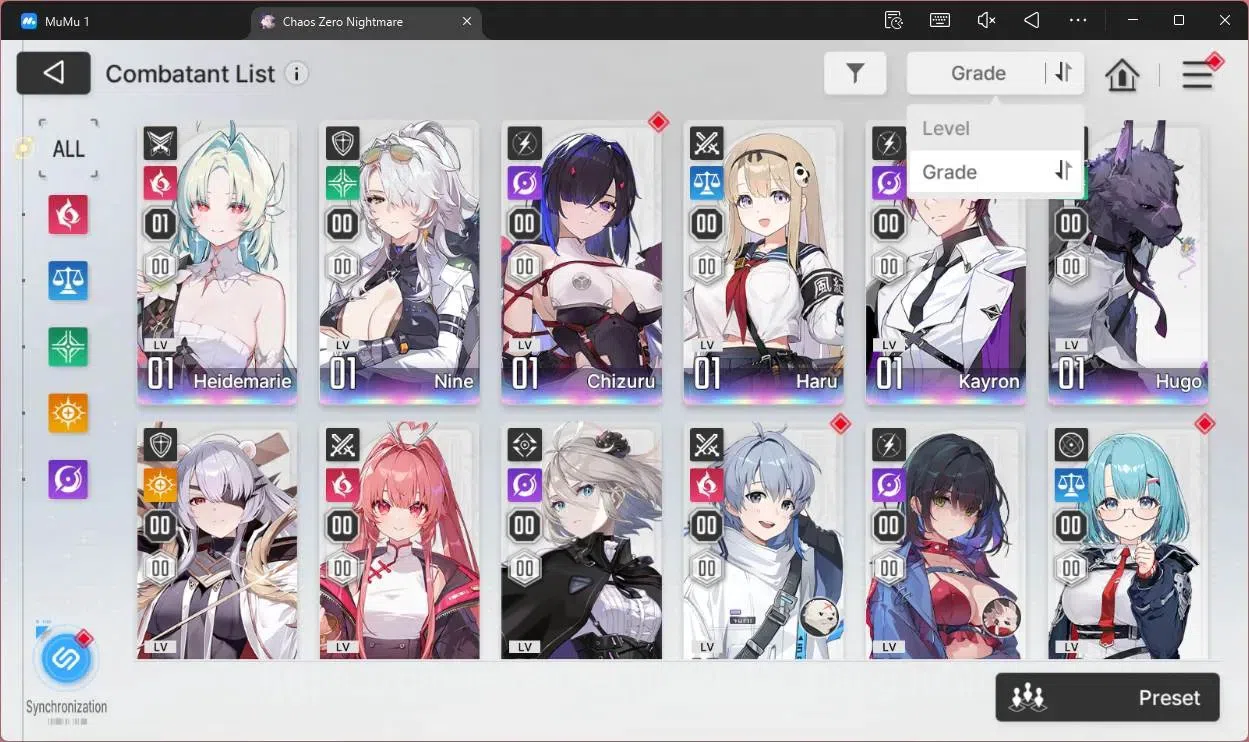Select the black-haired red-bikini combatant card
This screenshot has width=1249, height=742.
946,541
